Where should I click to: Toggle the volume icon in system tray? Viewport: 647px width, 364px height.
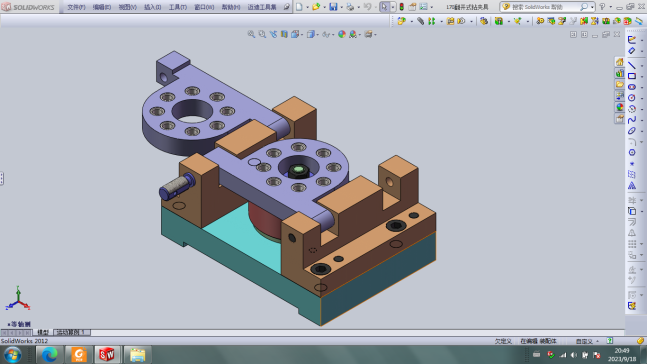pyautogui.click(x=574, y=355)
